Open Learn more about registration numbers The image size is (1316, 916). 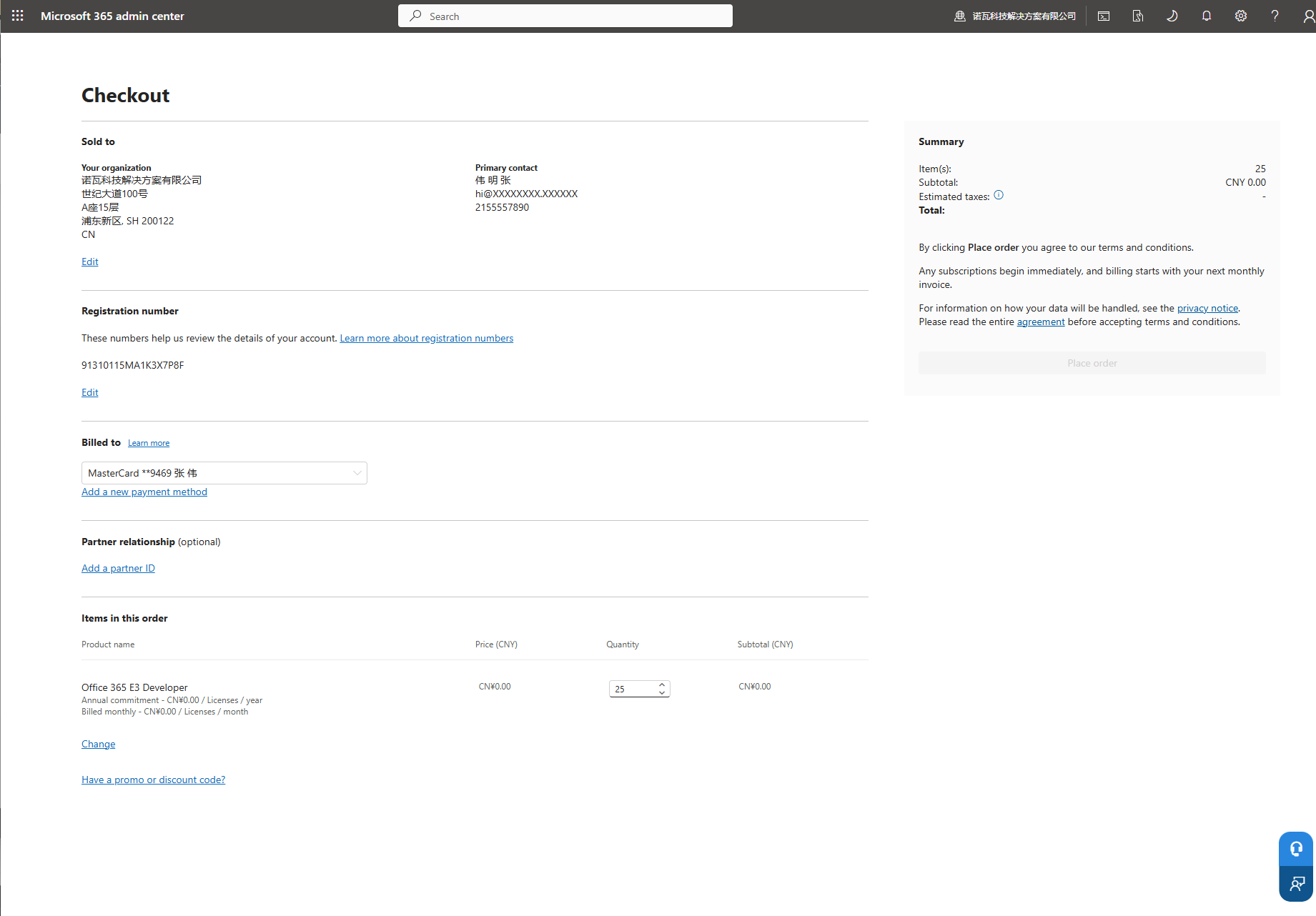(427, 338)
